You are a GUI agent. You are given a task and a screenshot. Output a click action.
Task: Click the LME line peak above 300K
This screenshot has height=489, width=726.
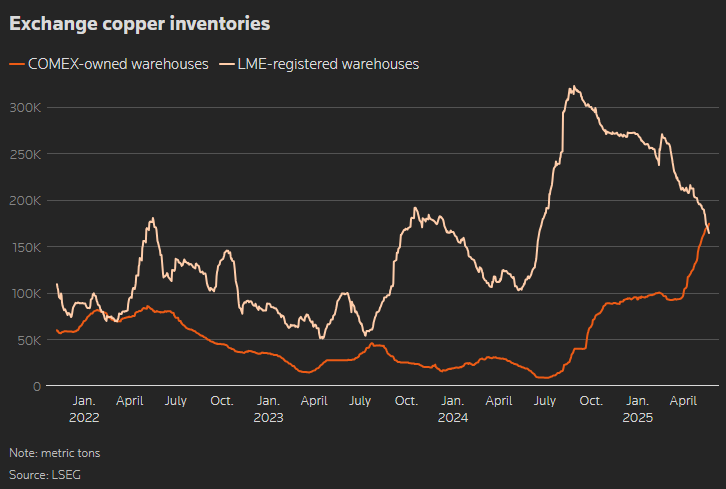[572, 87]
